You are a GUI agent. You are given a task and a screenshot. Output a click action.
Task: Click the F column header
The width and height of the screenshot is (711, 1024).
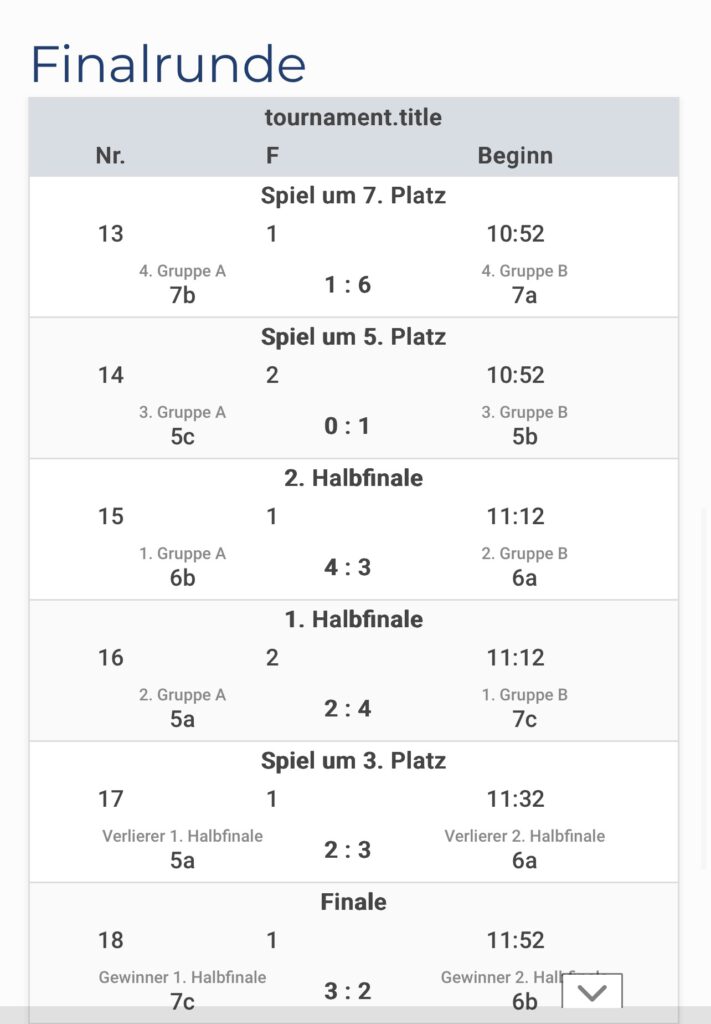coord(272,155)
